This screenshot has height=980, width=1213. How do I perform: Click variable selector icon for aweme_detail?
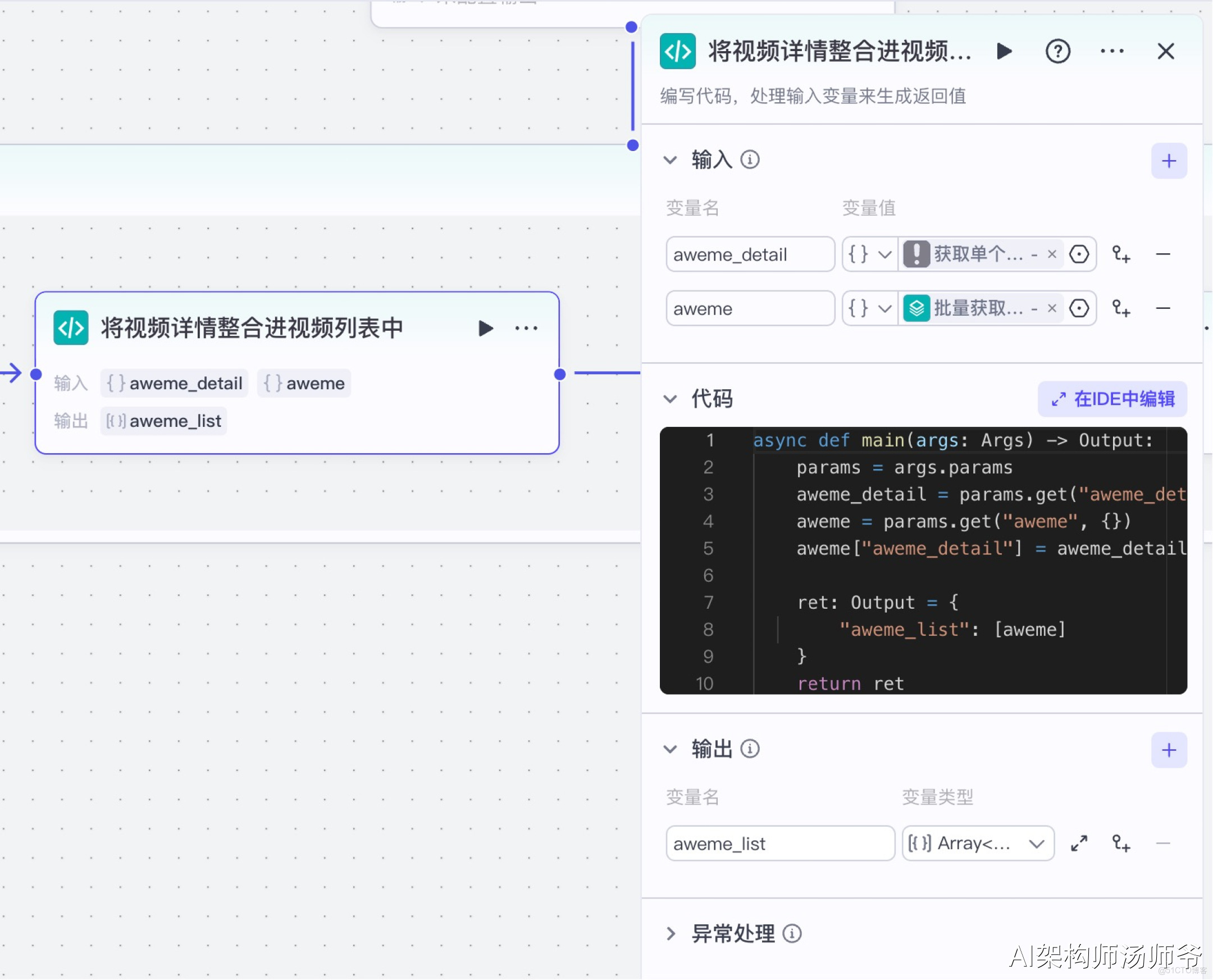pos(1079,254)
